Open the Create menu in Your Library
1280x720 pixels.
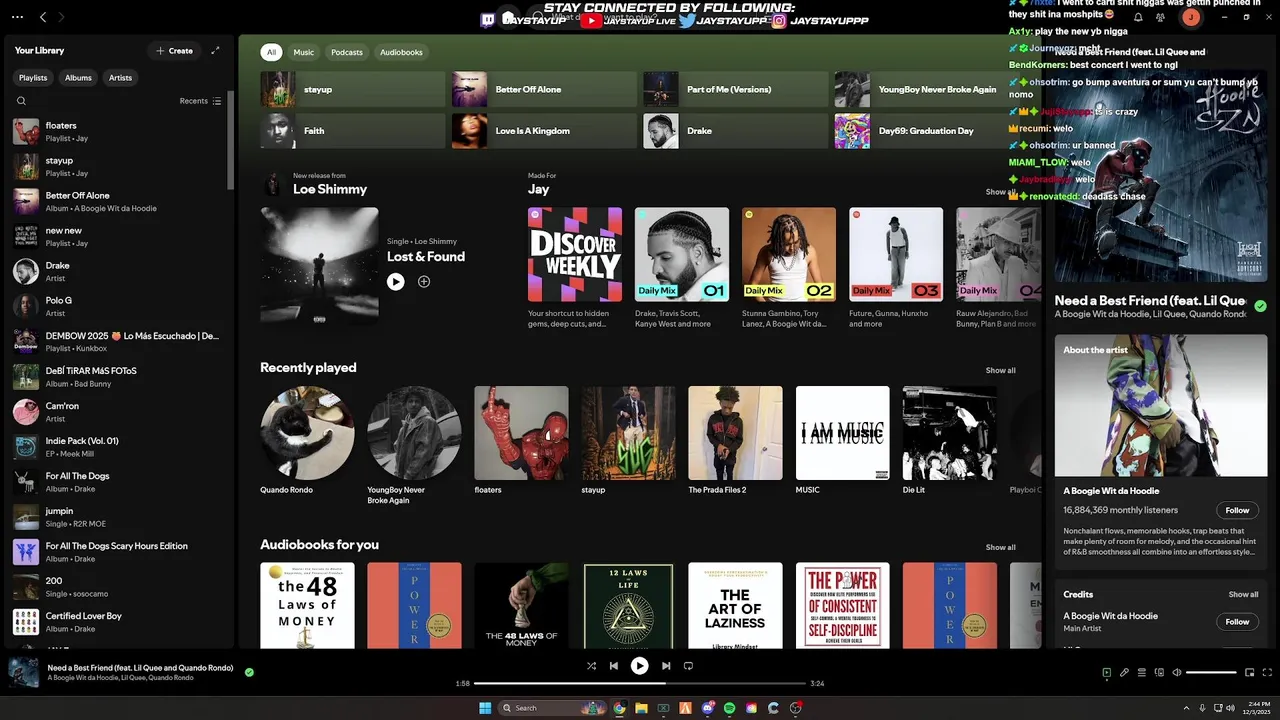pyautogui.click(x=175, y=51)
